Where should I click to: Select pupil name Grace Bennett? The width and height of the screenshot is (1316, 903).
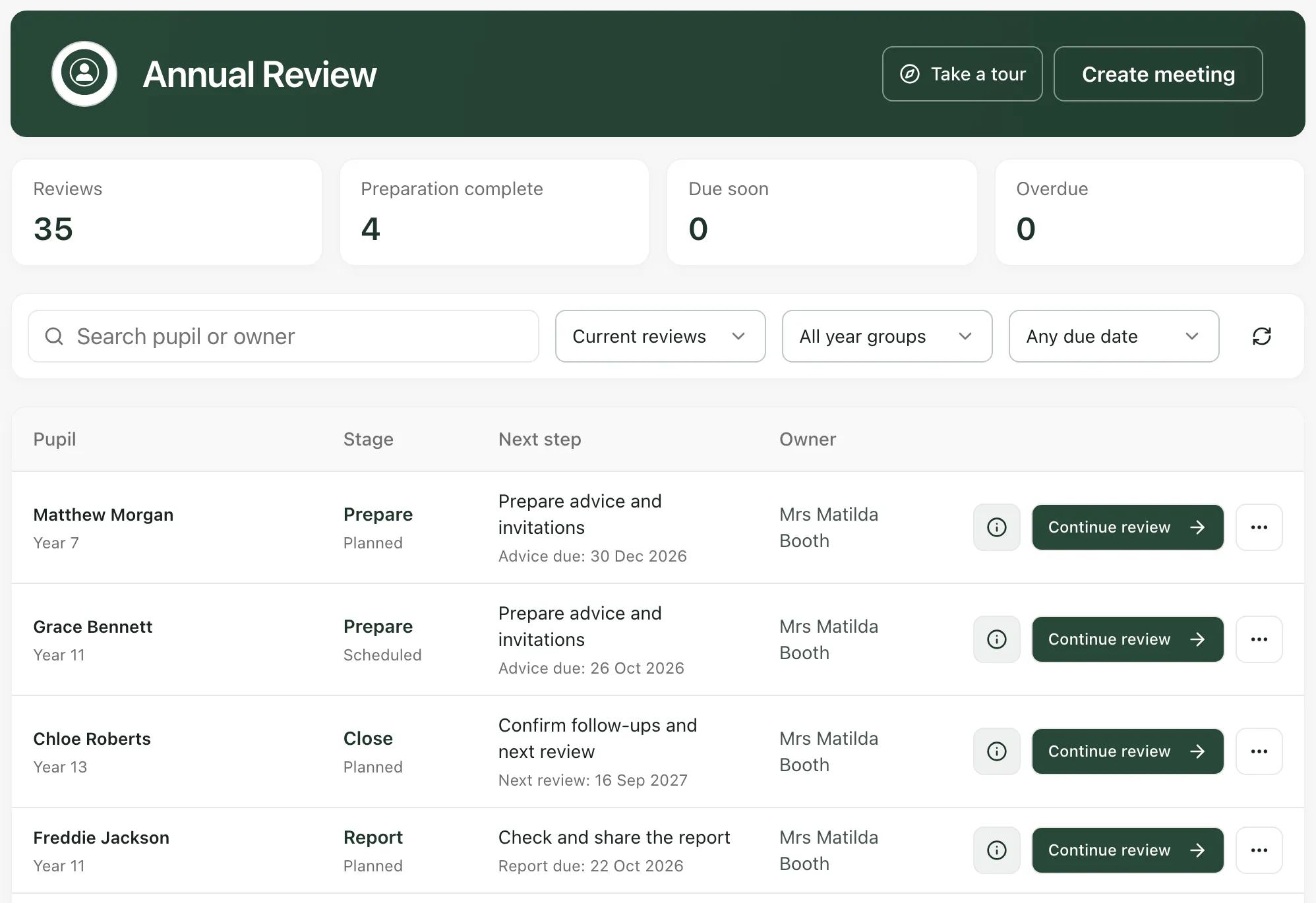[x=93, y=627]
